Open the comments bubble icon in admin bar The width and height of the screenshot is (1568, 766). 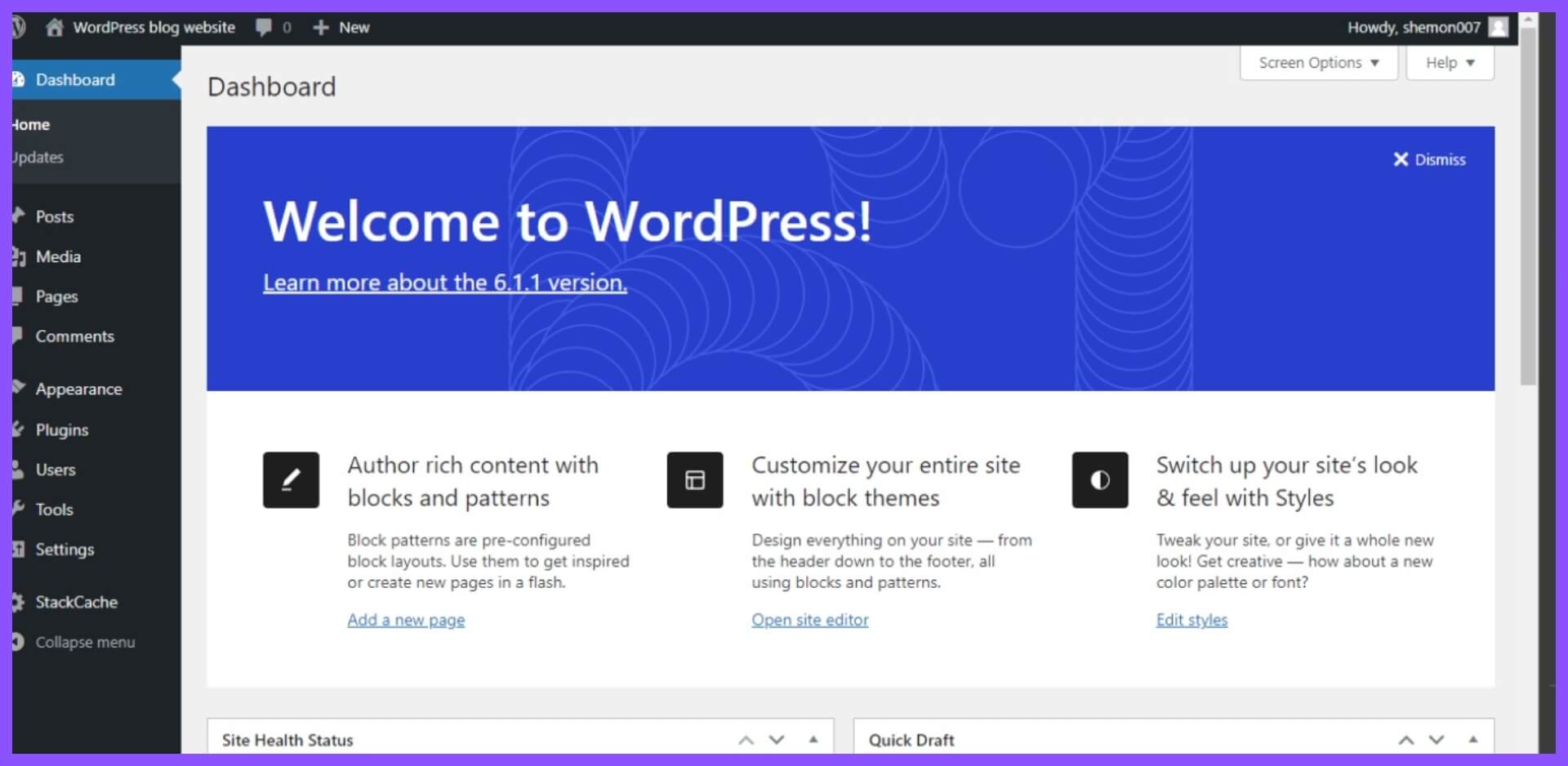(264, 28)
